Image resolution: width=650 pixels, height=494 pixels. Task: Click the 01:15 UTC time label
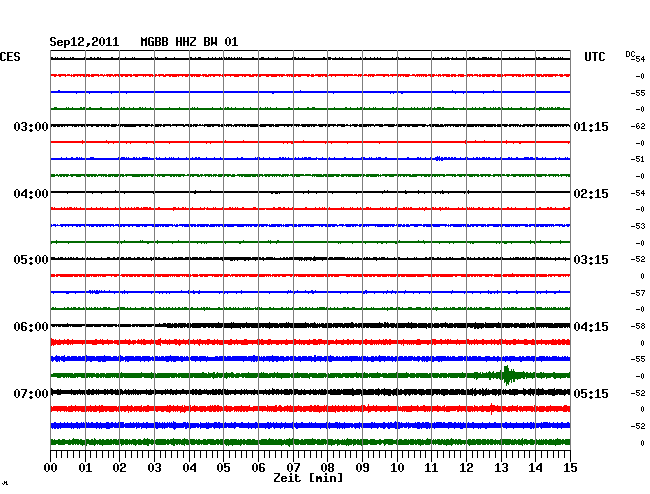591,127
